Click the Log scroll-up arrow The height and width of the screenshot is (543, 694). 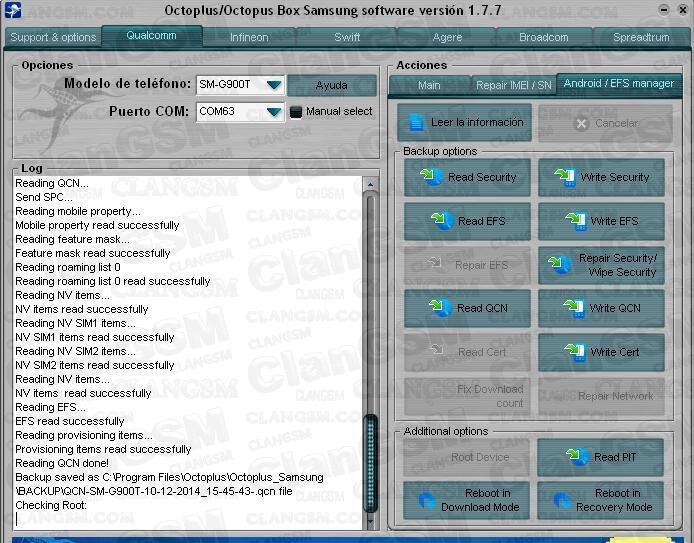371,185
